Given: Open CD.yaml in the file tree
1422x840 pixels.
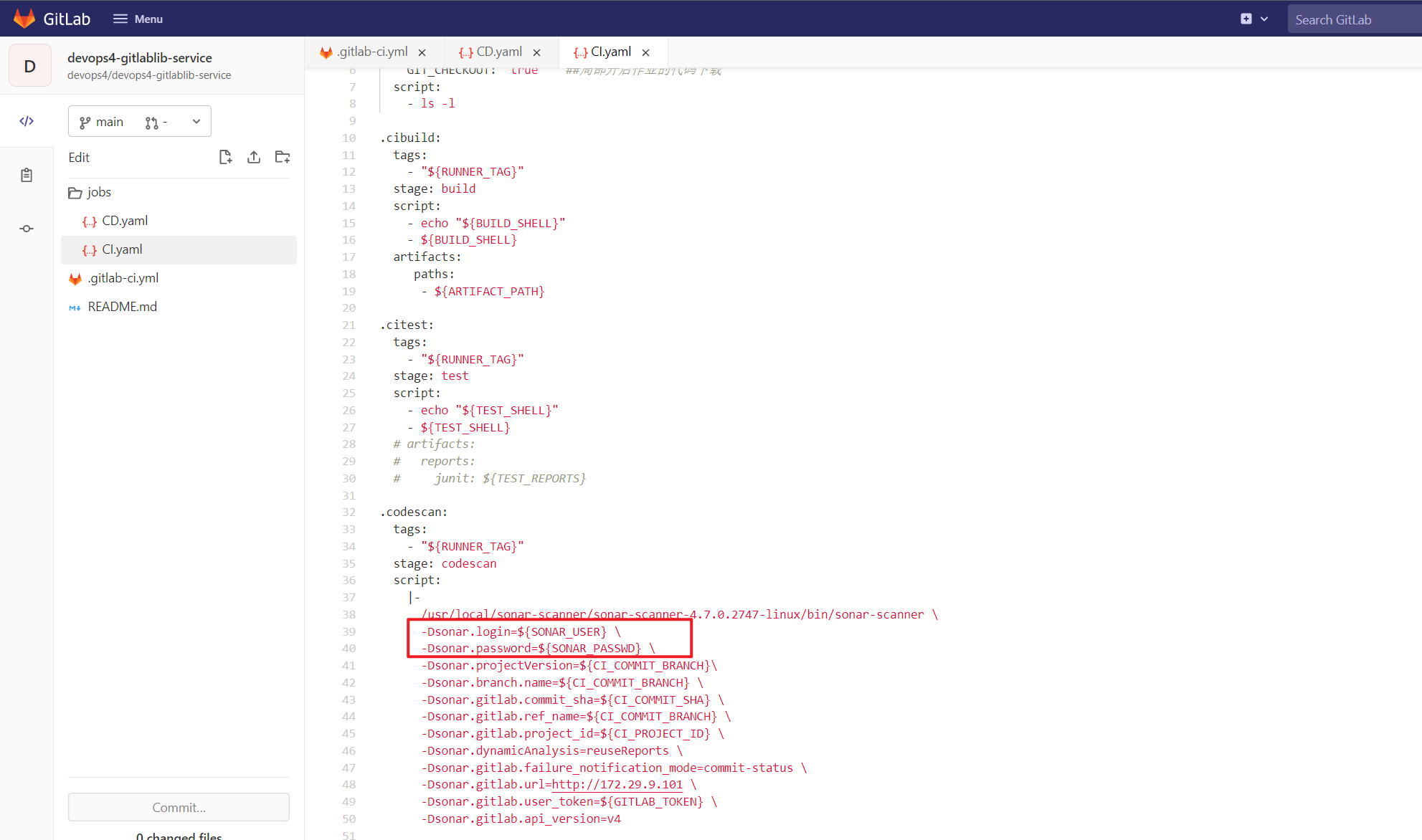Looking at the screenshot, I should (125, 221).
